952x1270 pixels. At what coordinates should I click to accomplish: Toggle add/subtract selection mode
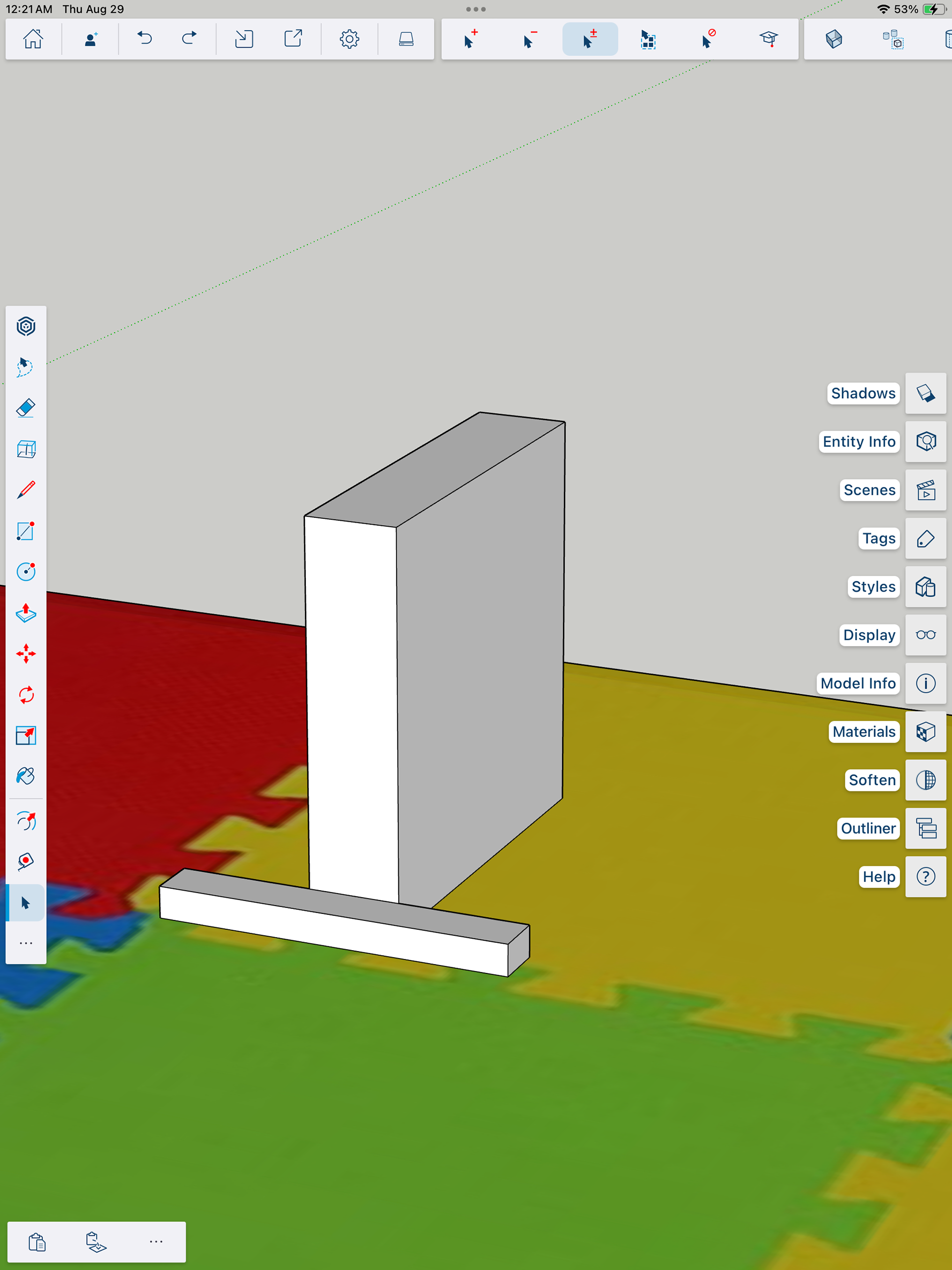(x=590, y=39)
